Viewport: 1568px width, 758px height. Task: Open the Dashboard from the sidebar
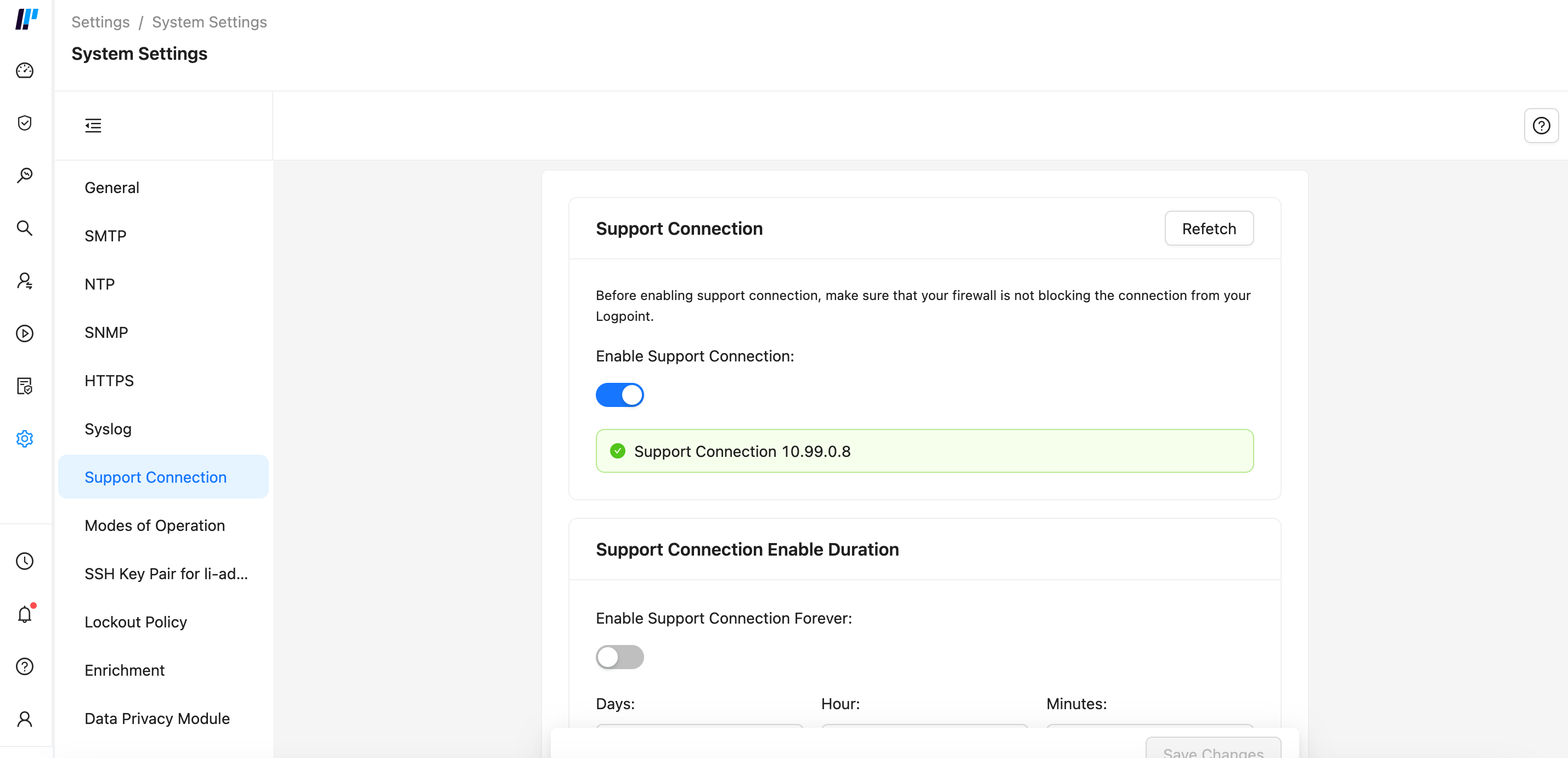coord(24,71)
